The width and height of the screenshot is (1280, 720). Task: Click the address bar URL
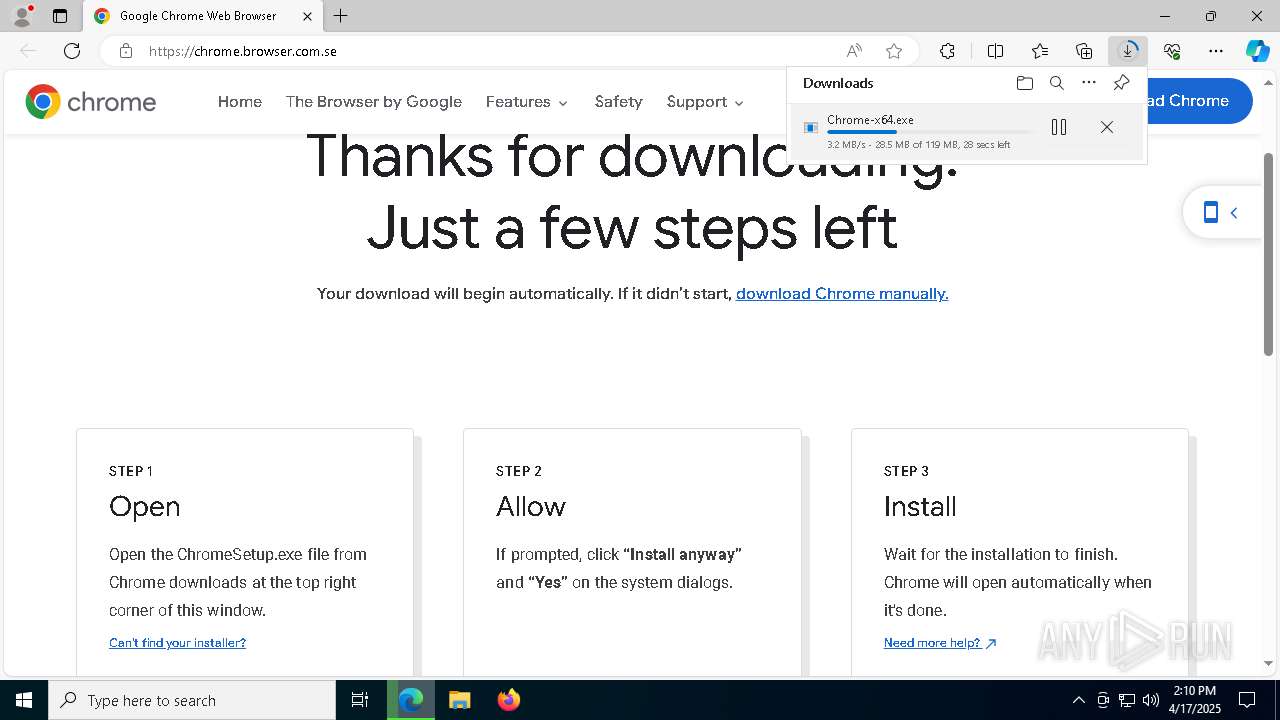(243, 51)
